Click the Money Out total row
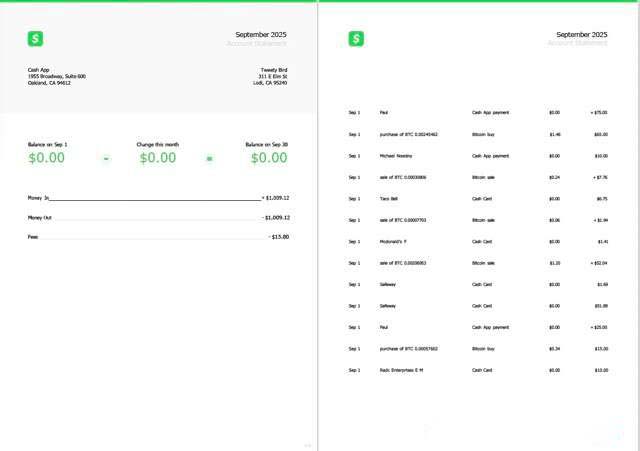The width and height of the screenshot is (640, 451). [x=158, y=217]
